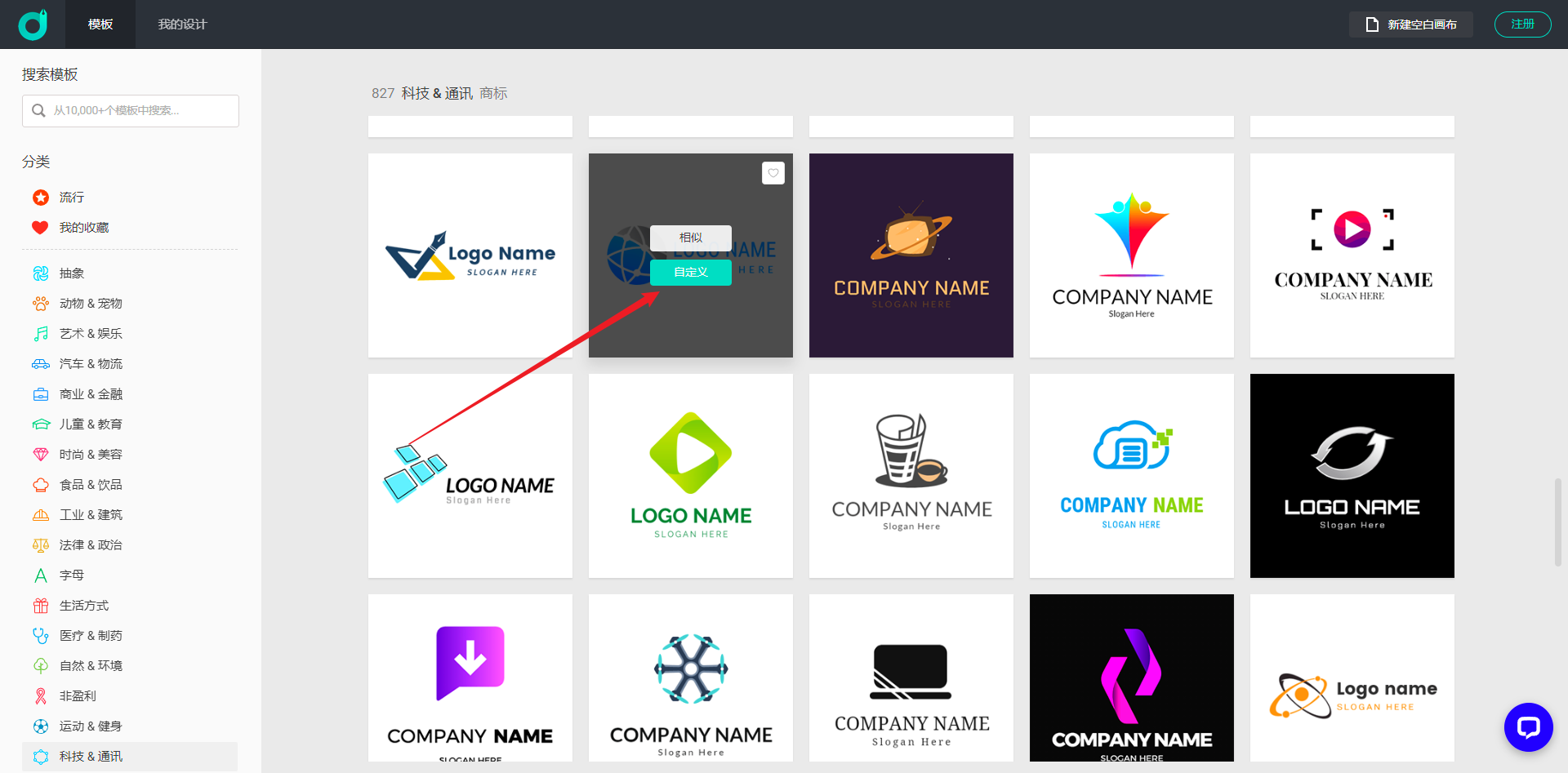The image size is (1568, 773).
Task: Open the planet TV COMPANY NAME template
Action: click(911, 255)
